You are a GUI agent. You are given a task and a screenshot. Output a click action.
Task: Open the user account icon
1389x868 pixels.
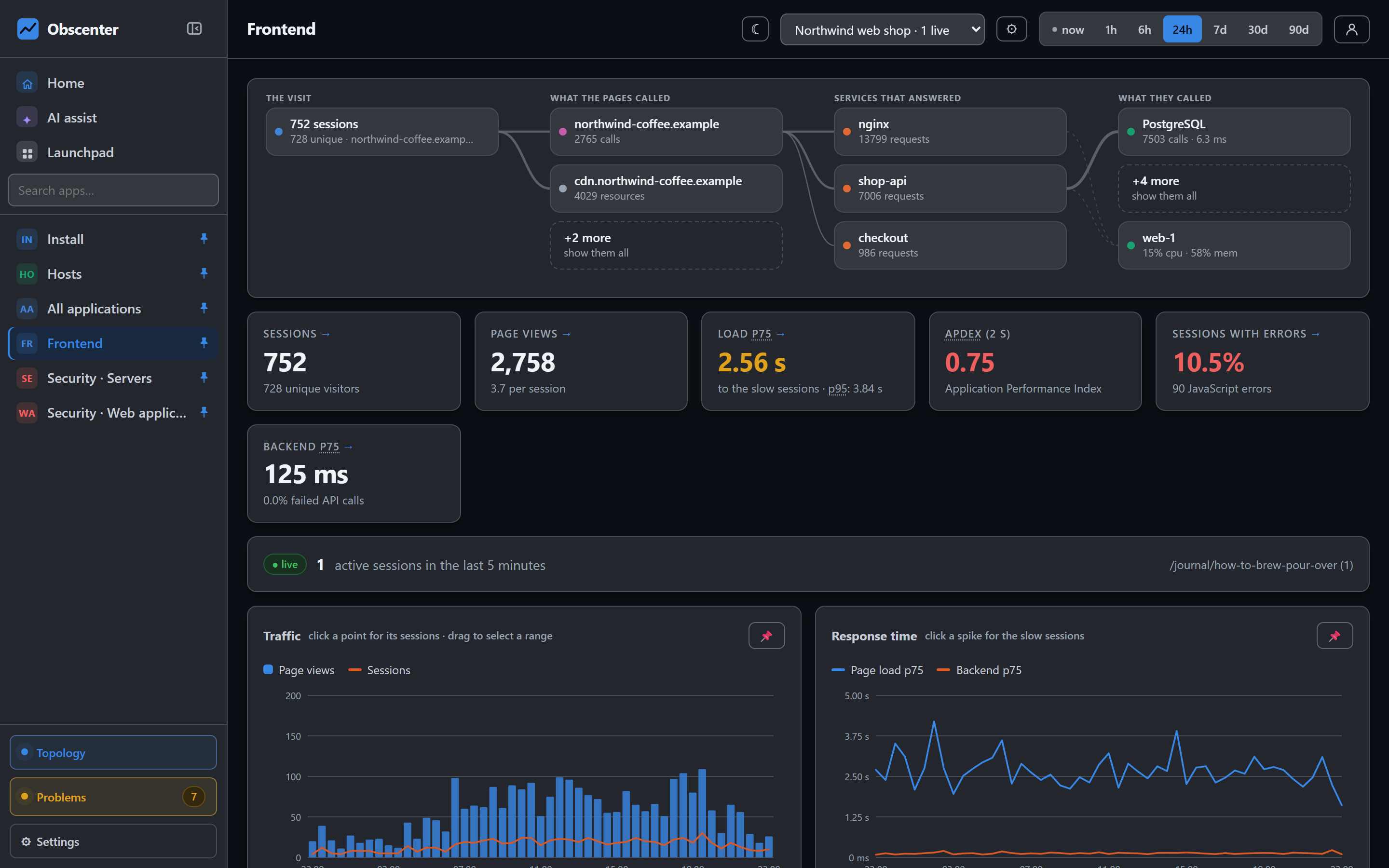(x=1351, y=29)
